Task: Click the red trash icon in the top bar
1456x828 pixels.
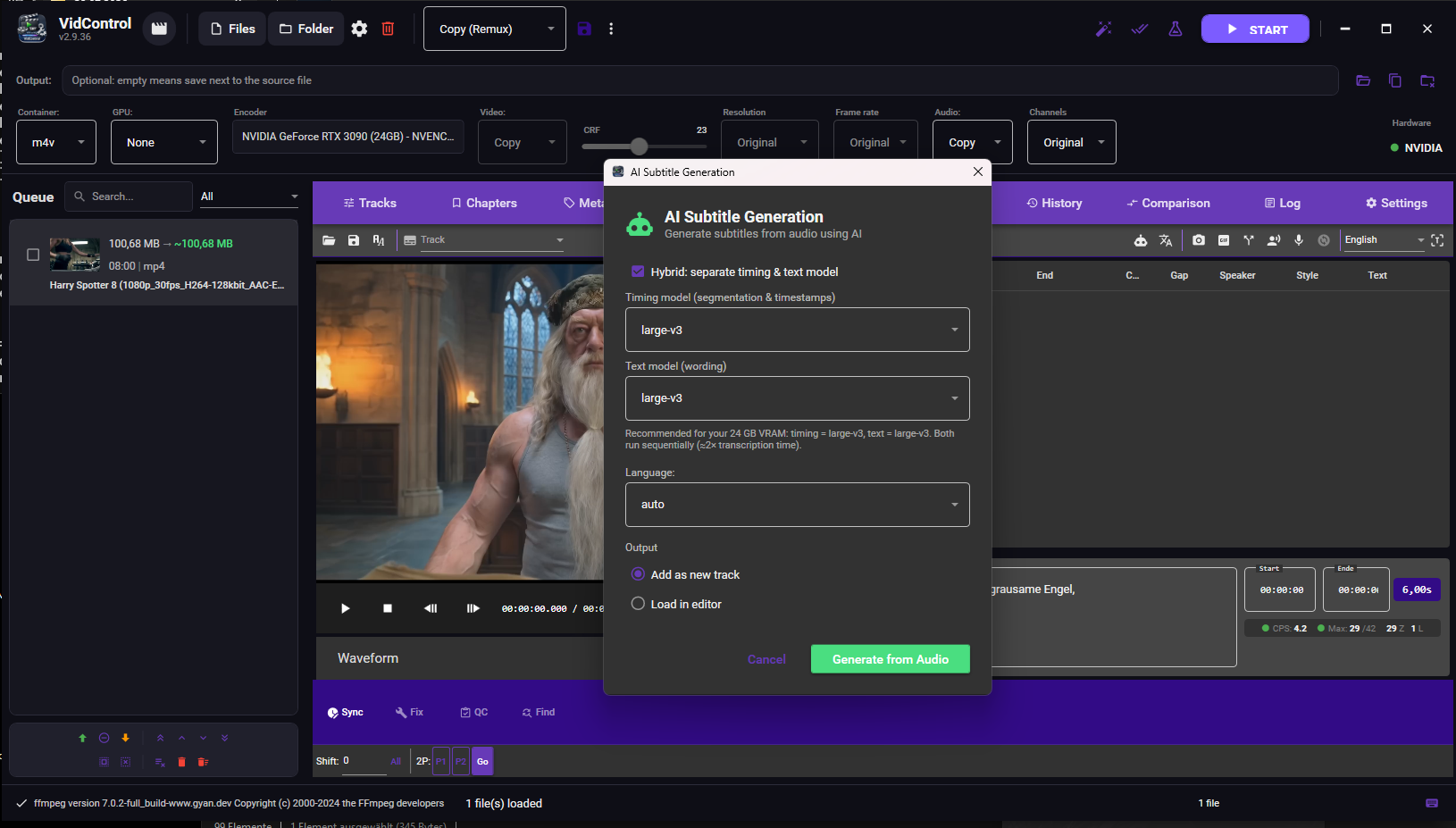Action: pos(388,29)
